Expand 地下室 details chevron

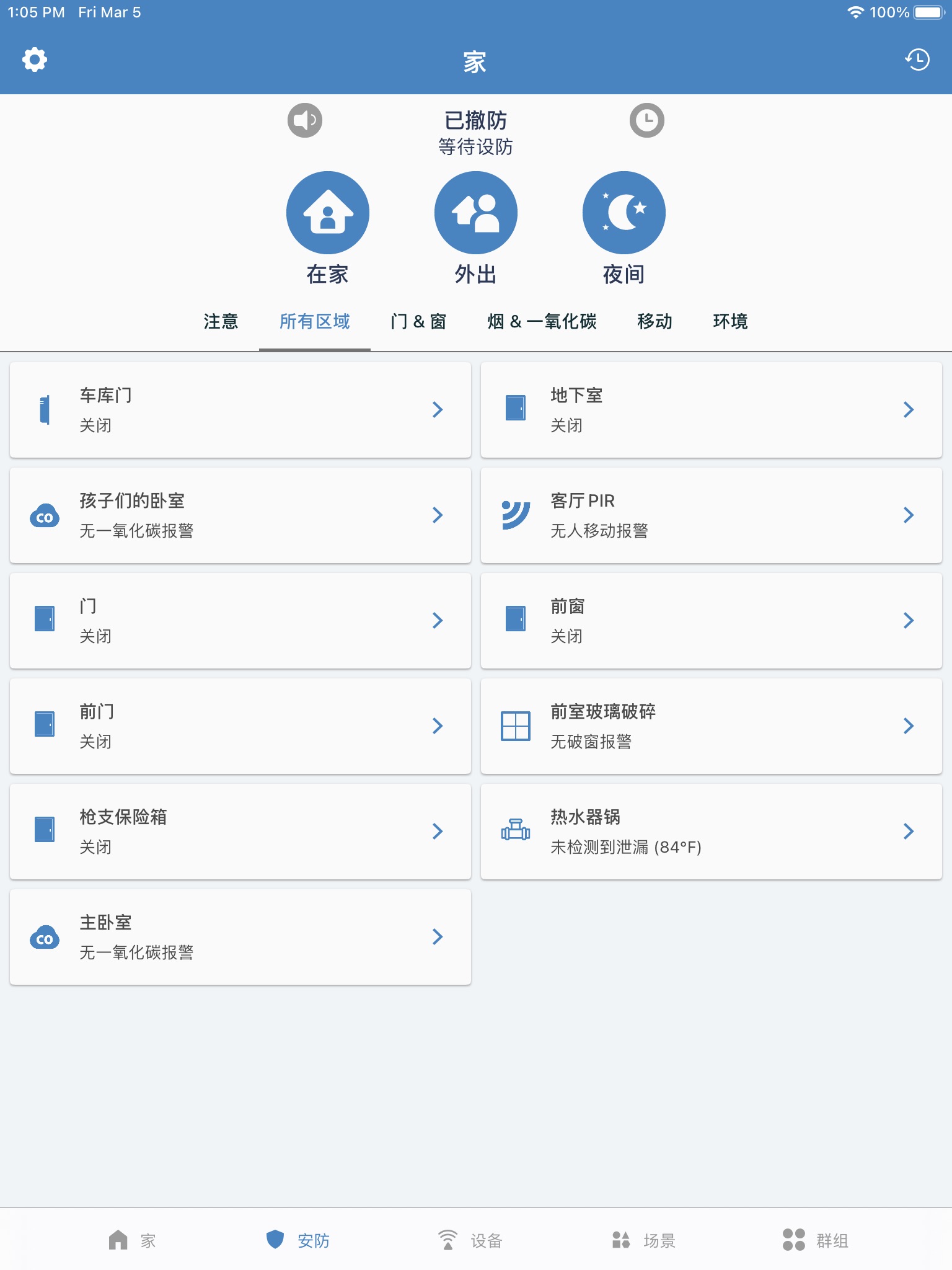pyautogui.click(x=909, y=409)
